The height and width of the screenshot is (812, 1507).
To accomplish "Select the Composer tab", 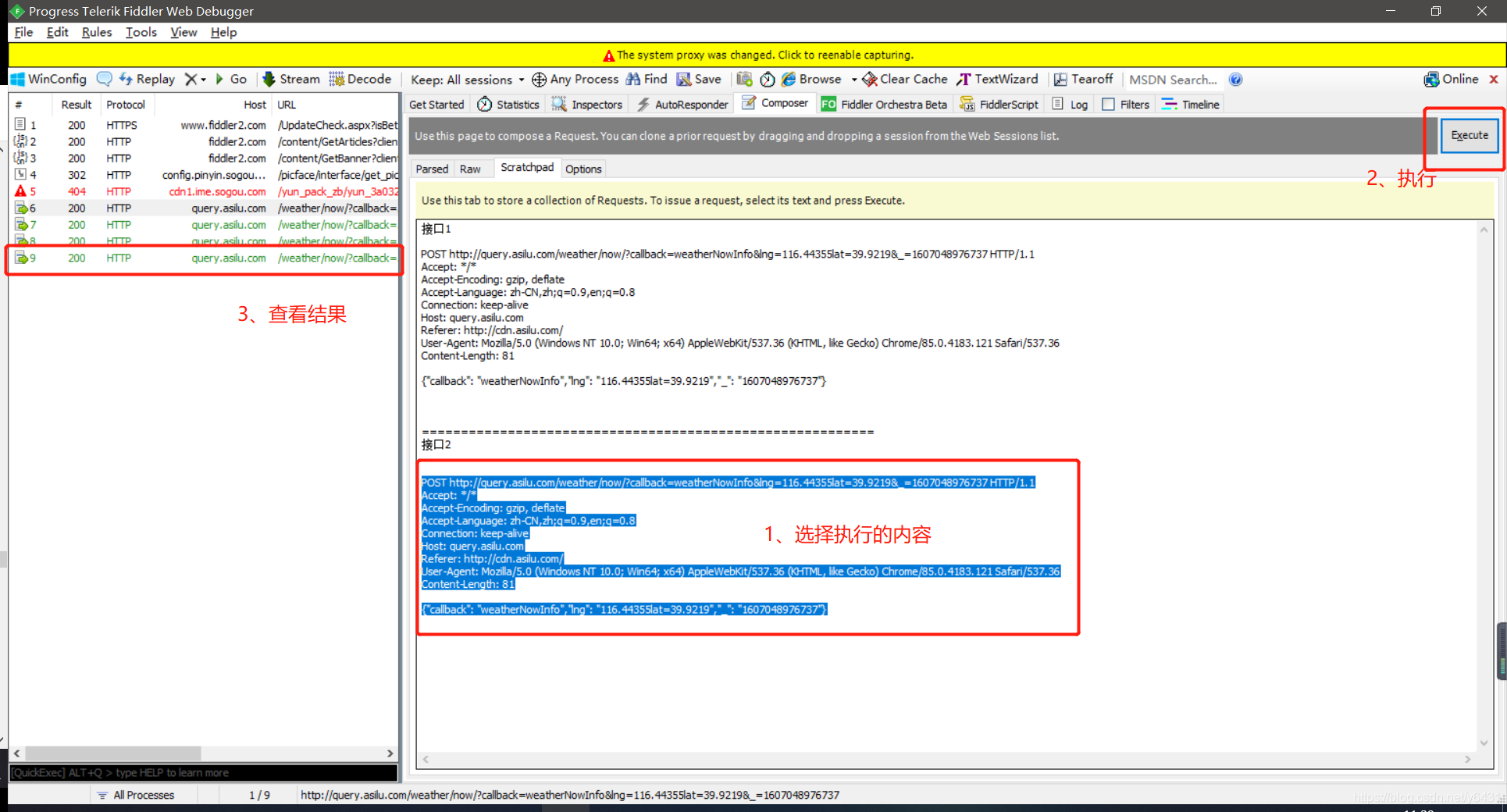I will point(775,103).
